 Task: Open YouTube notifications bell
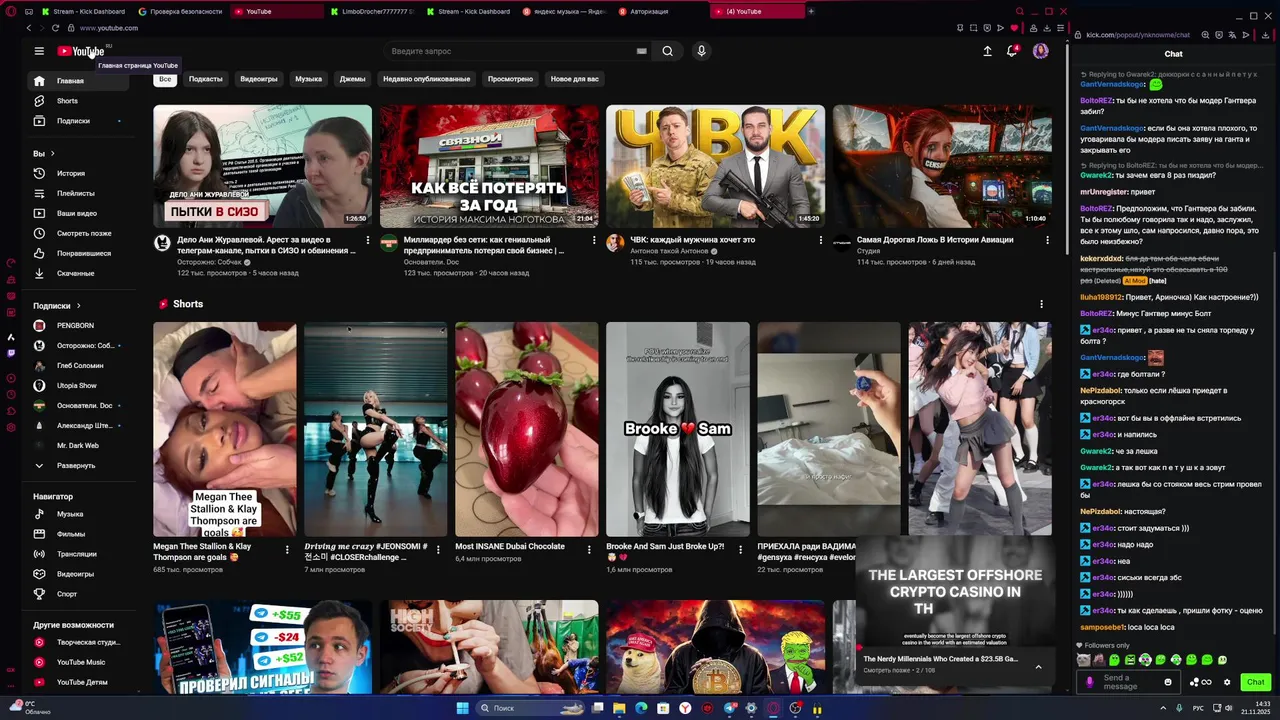(1012, 51)
